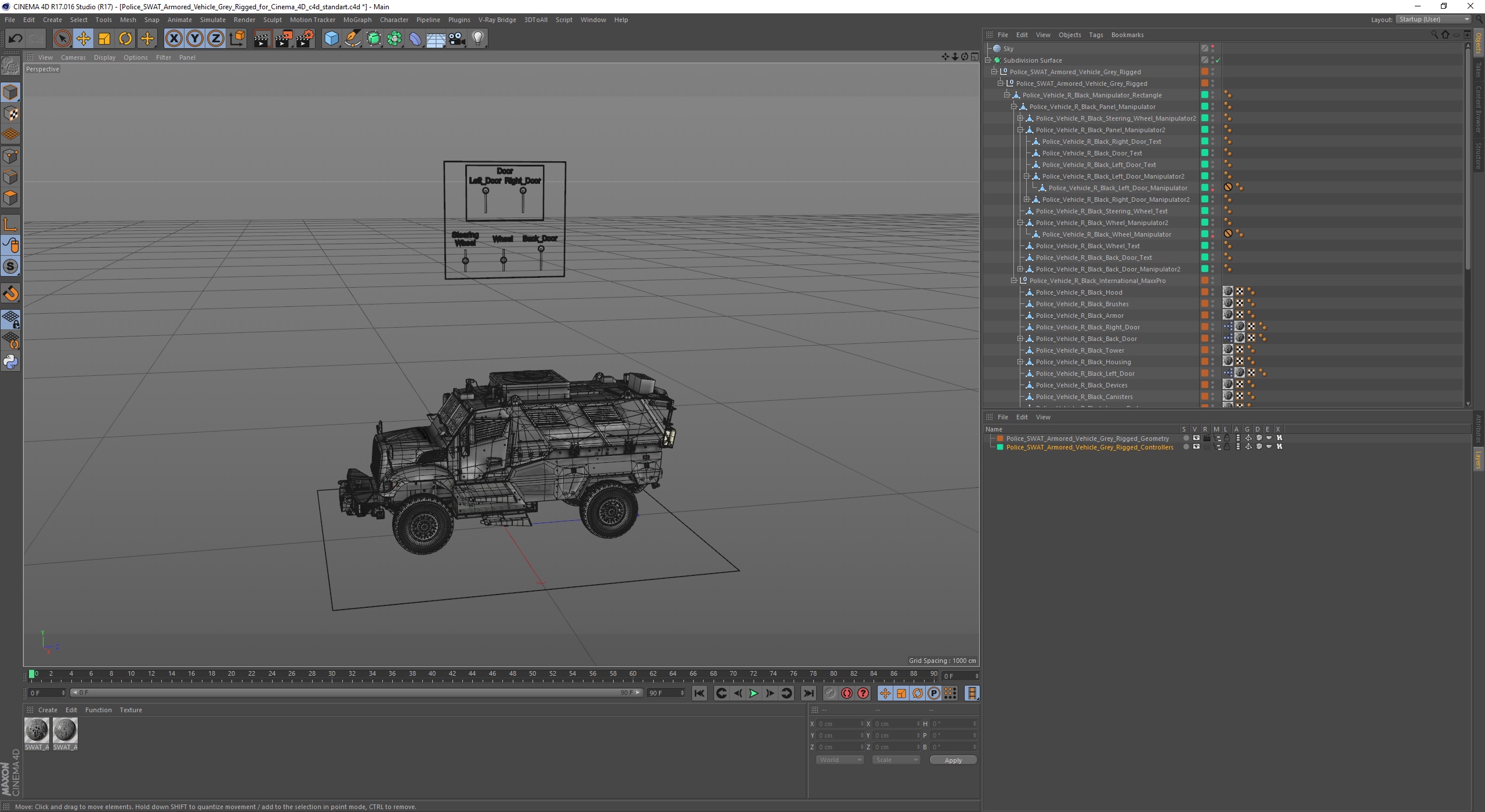Expand Police_Vehicle_R_Black_Right_Door_Manipulator2 node
1485x812 pixels.
pyautogui.click(x=1027, y=200)
